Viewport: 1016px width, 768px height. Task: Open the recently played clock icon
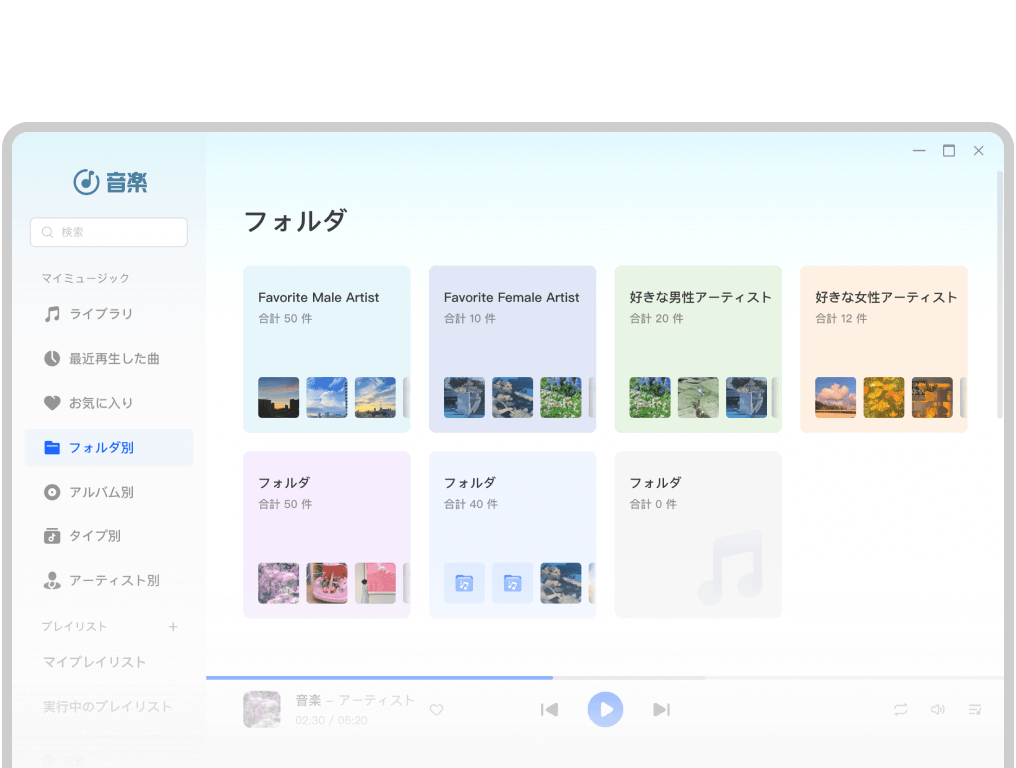coord(52,358)
